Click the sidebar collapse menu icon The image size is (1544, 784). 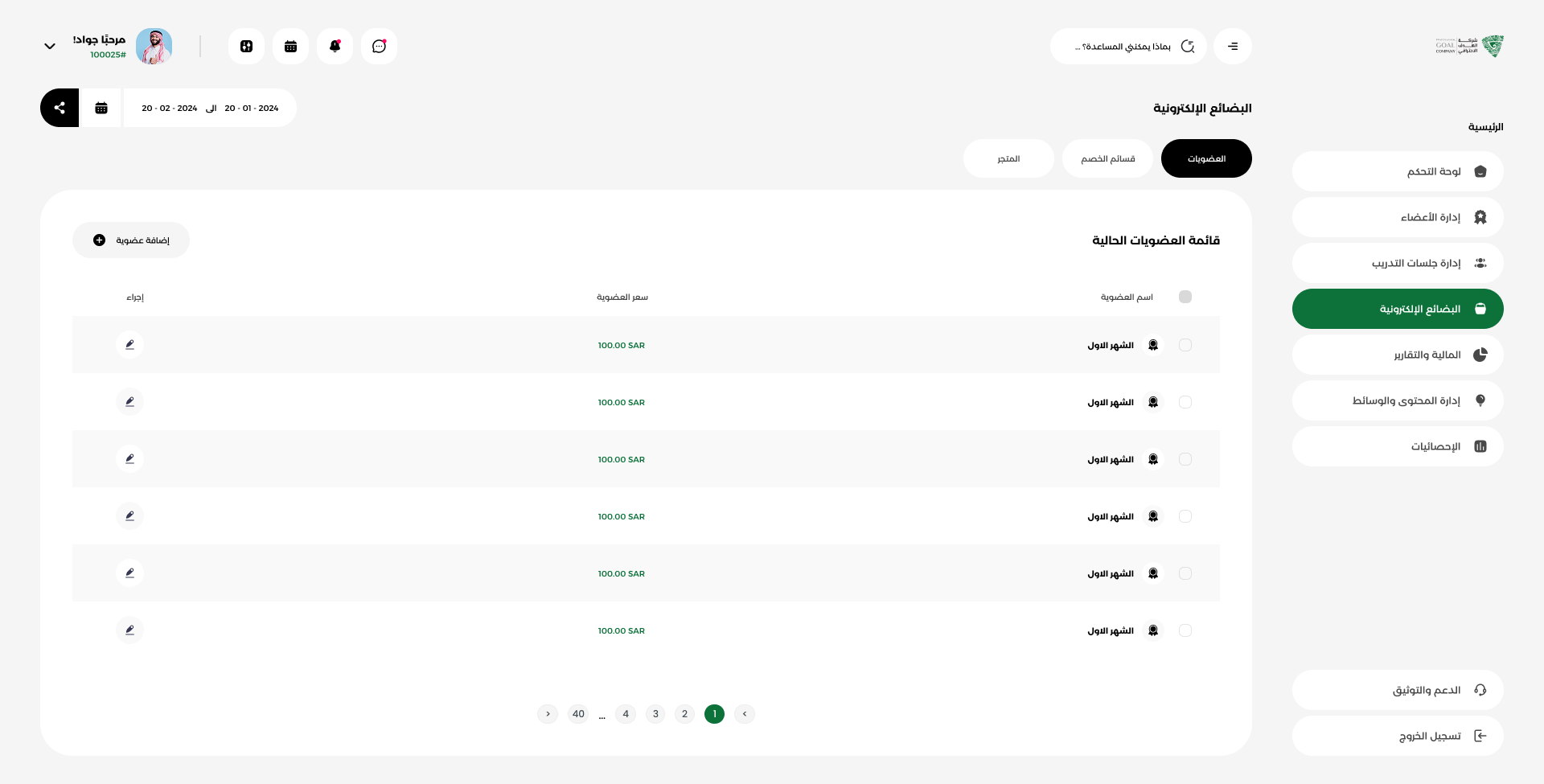(x=1233, y=47)
